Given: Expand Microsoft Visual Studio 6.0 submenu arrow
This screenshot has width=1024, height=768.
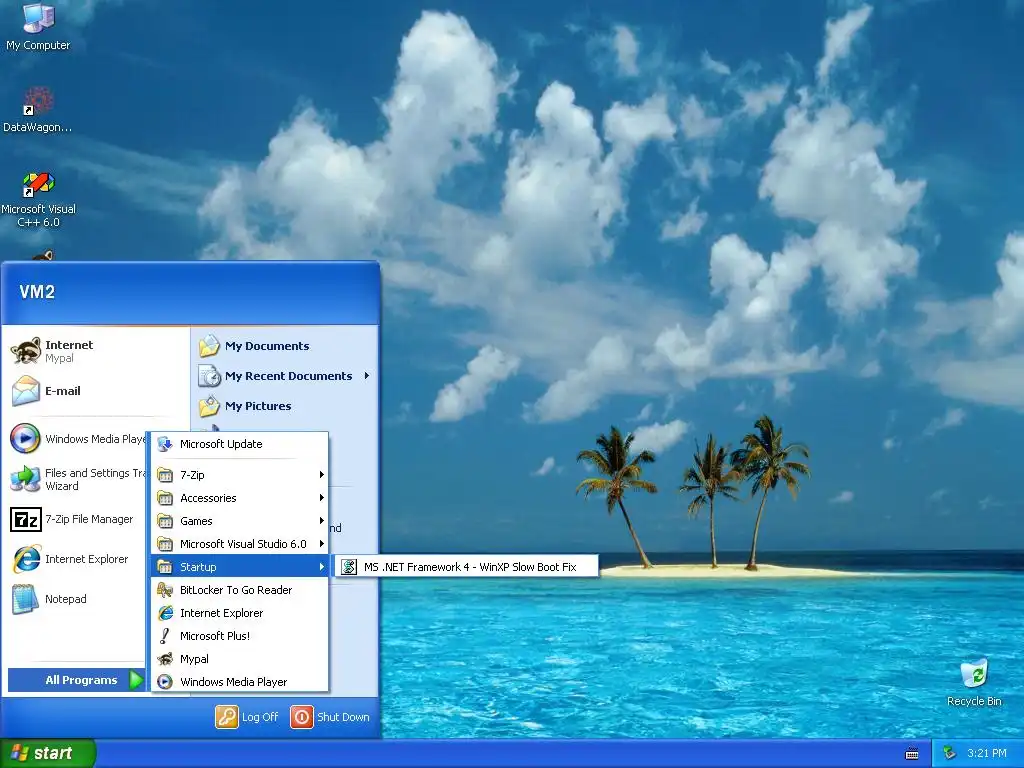Looking at the screenshot, I should click(x=321, y=543).
